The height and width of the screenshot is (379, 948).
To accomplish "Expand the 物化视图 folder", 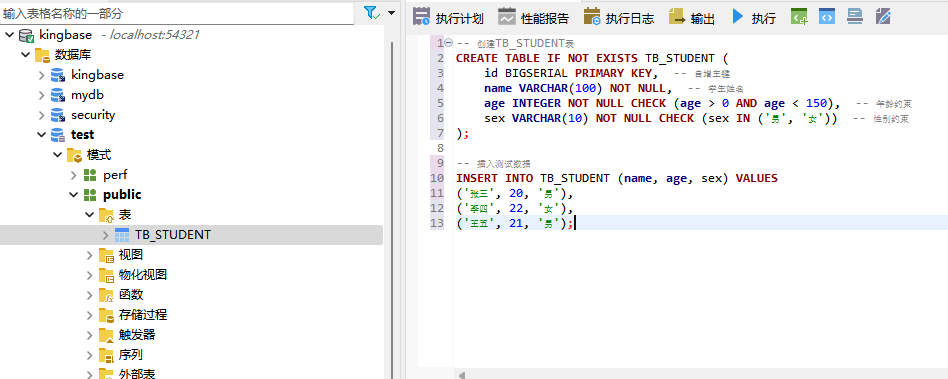I will 90,274.
